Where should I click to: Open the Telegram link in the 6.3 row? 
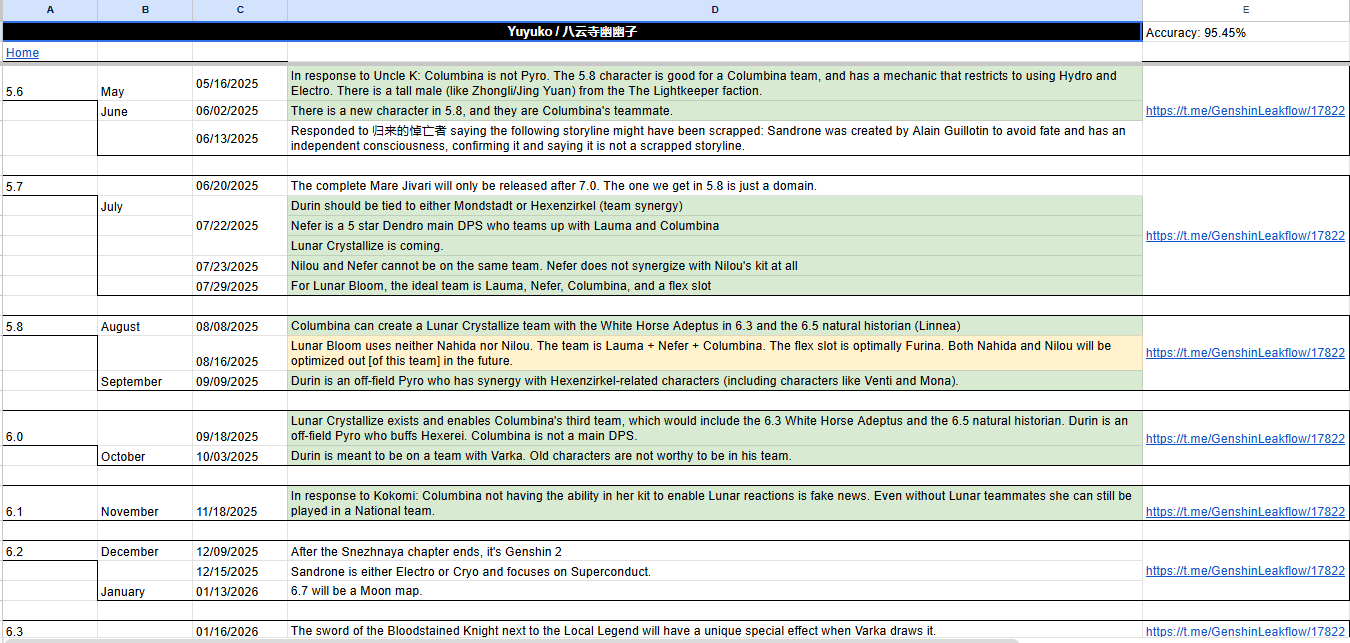(1245, 631)
